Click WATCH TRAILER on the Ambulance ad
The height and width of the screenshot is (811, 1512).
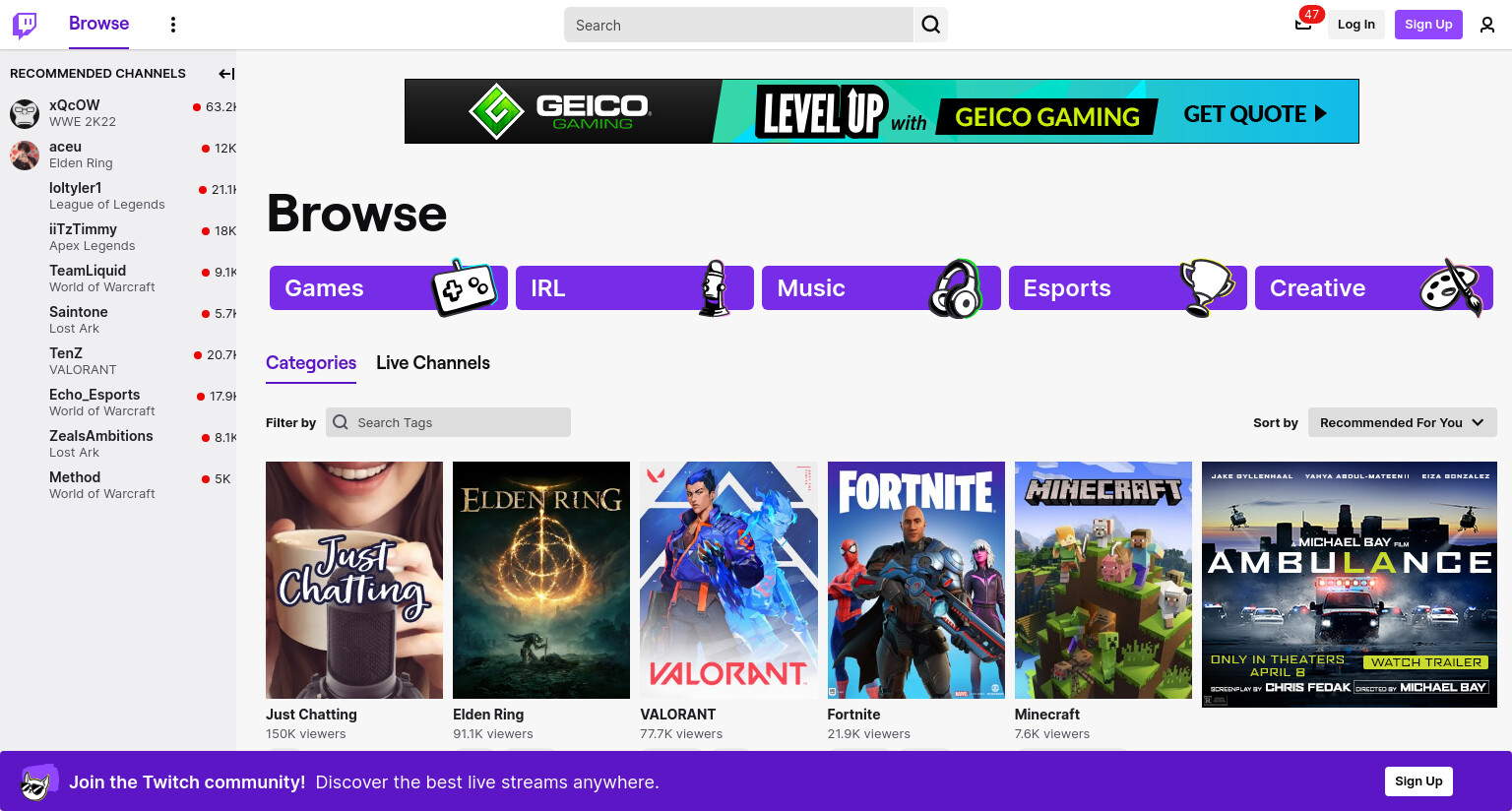1426,662
